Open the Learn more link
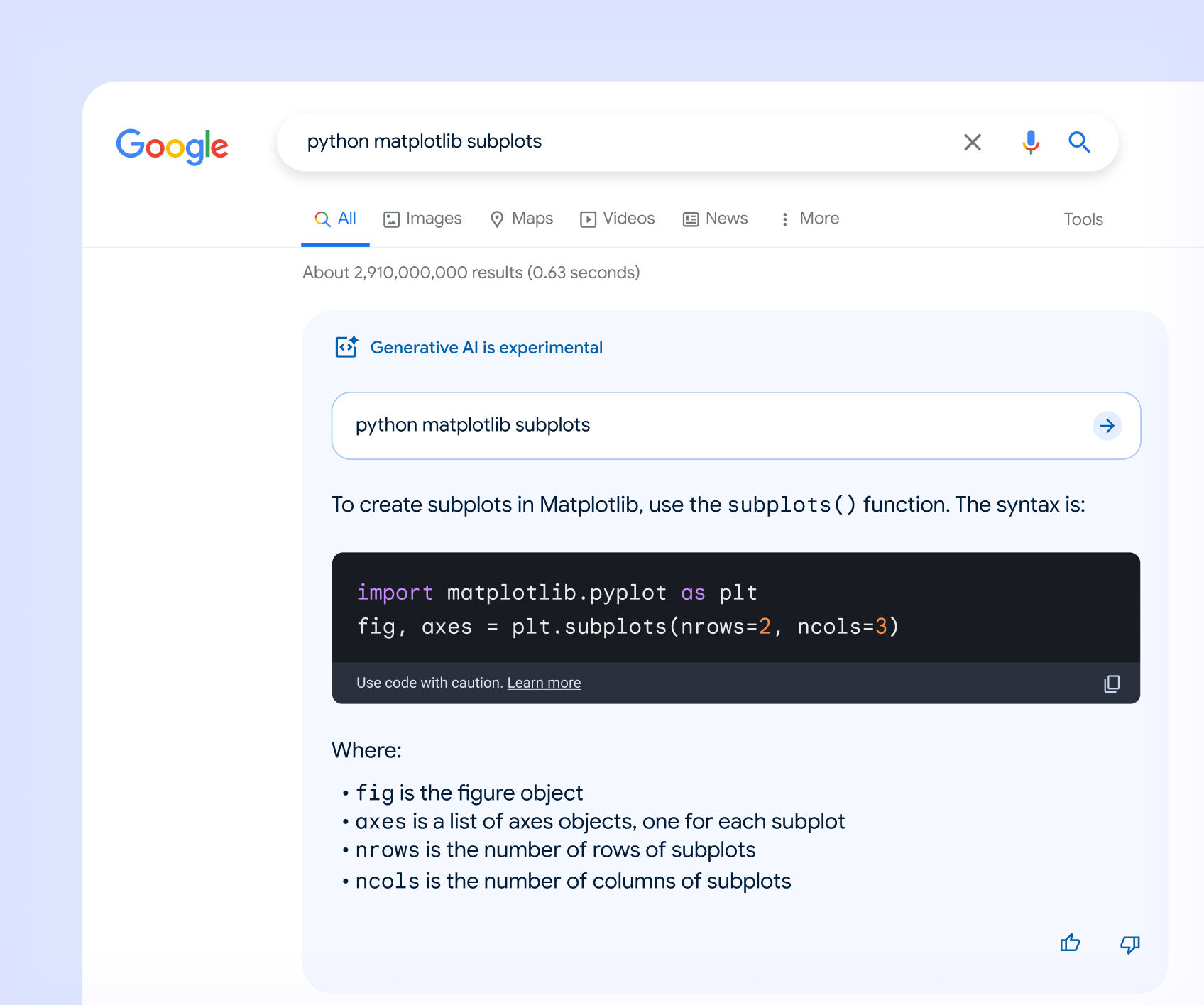 tap(544, 683)
